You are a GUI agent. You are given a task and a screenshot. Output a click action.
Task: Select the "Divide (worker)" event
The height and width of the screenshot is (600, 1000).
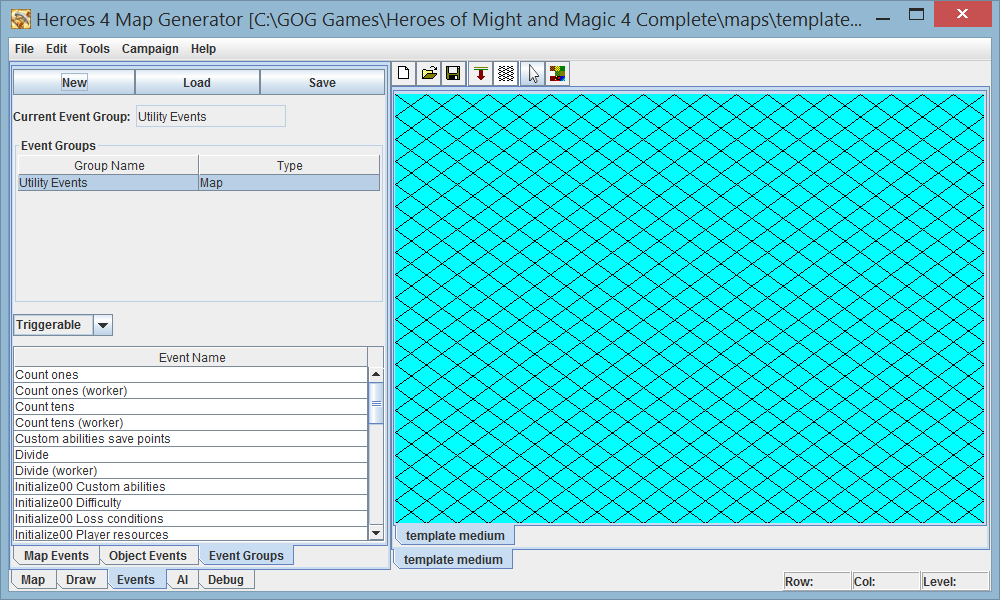(x=191, y=470)
